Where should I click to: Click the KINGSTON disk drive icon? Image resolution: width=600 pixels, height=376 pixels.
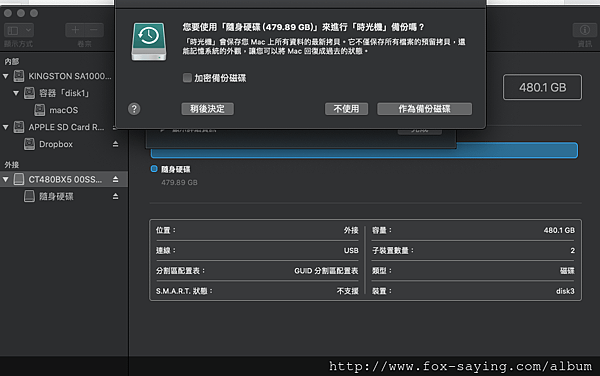pos(19,76)
